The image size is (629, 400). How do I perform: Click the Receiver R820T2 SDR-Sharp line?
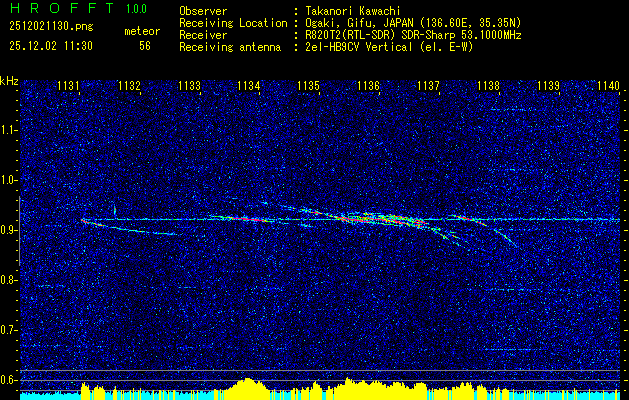coord(413,35)
